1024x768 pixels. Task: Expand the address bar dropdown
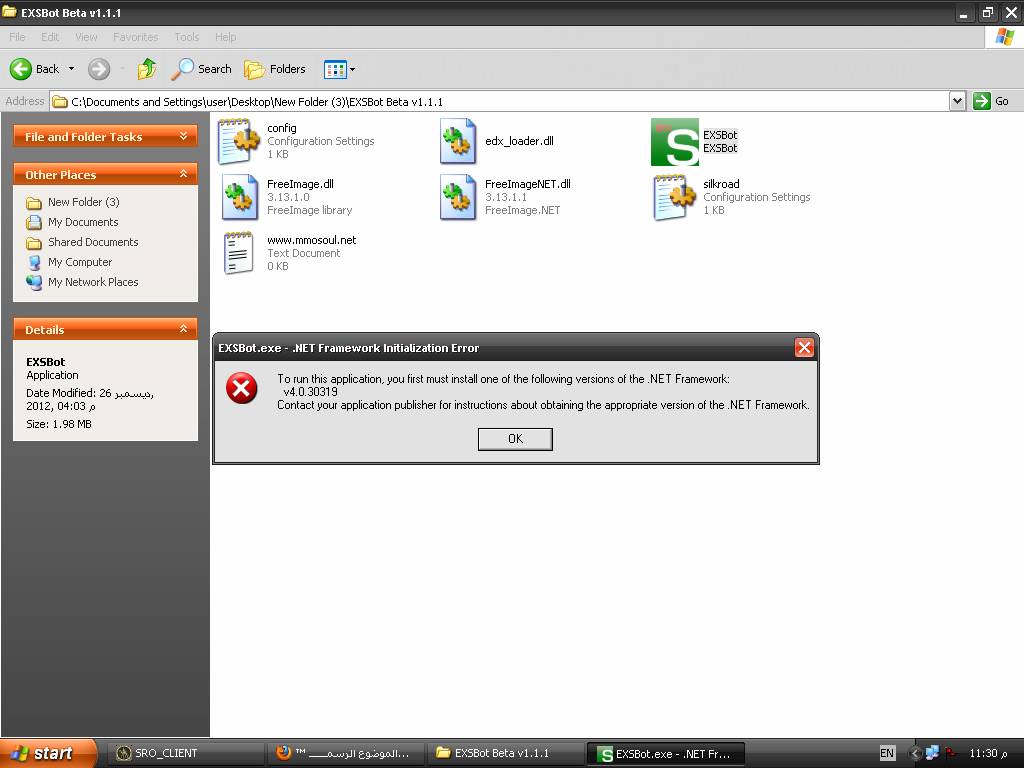click(957, 101)
